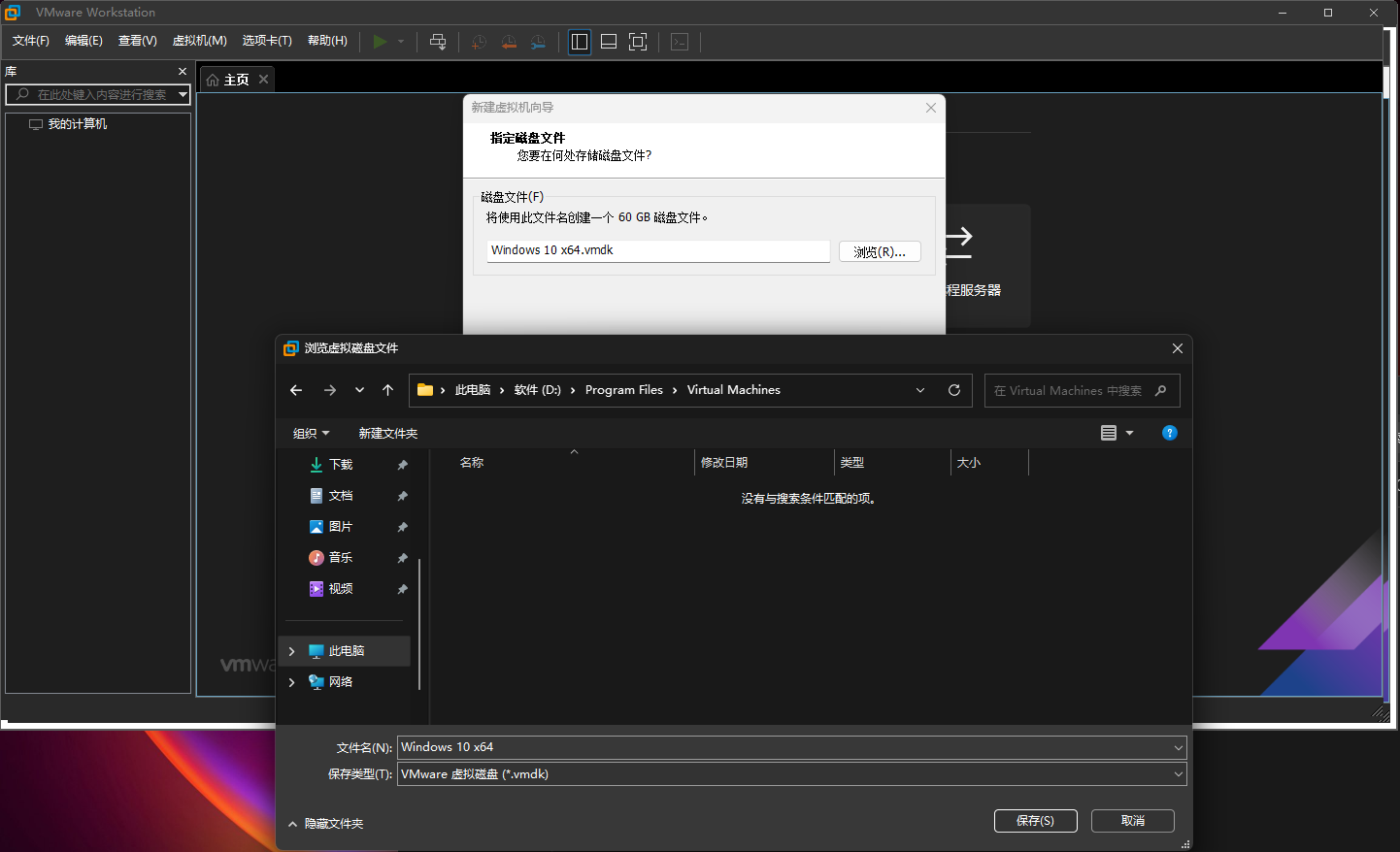Enter full screen mode via toolbar icon
The height and width of the screenshot is (852, 1400).
coord(638,42)
